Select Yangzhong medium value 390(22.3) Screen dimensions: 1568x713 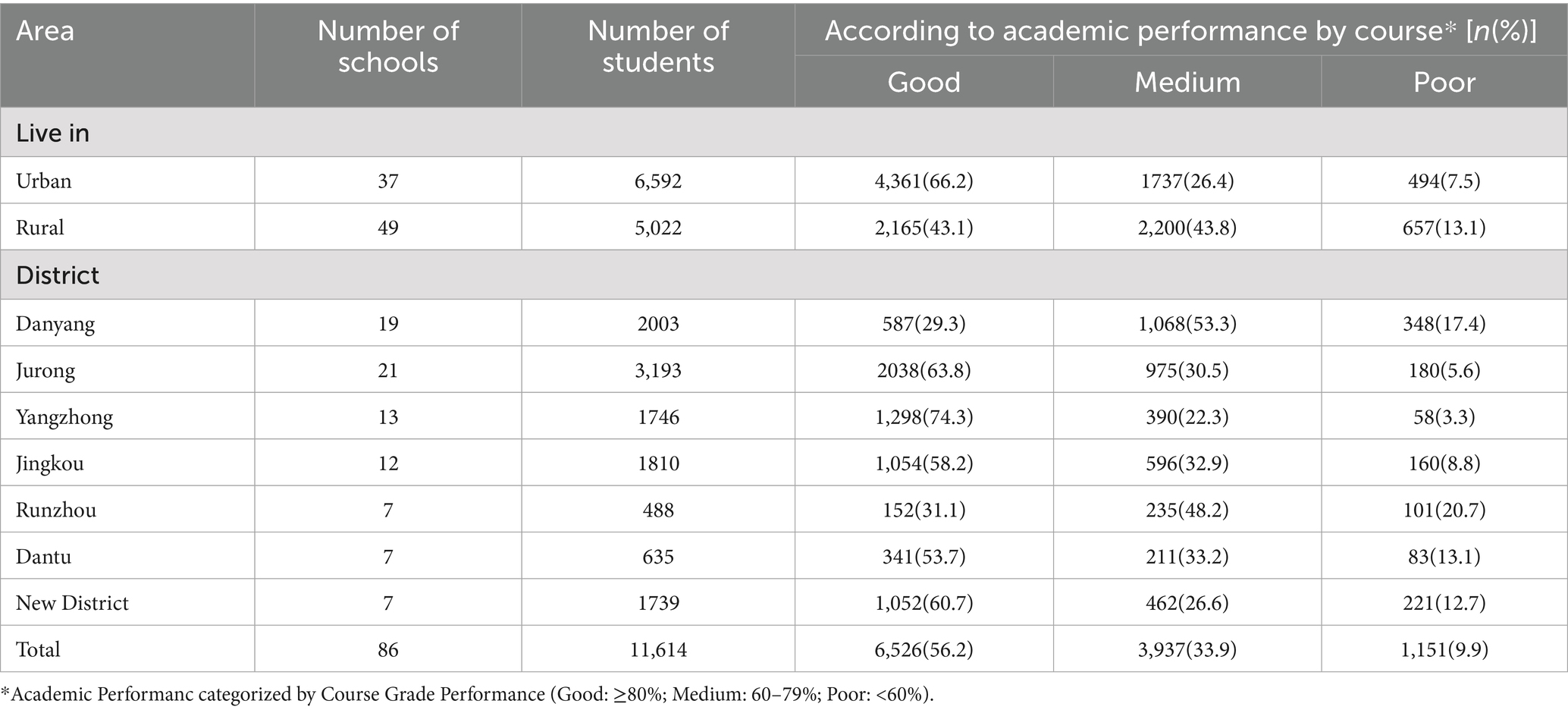tap(1187, 417)
